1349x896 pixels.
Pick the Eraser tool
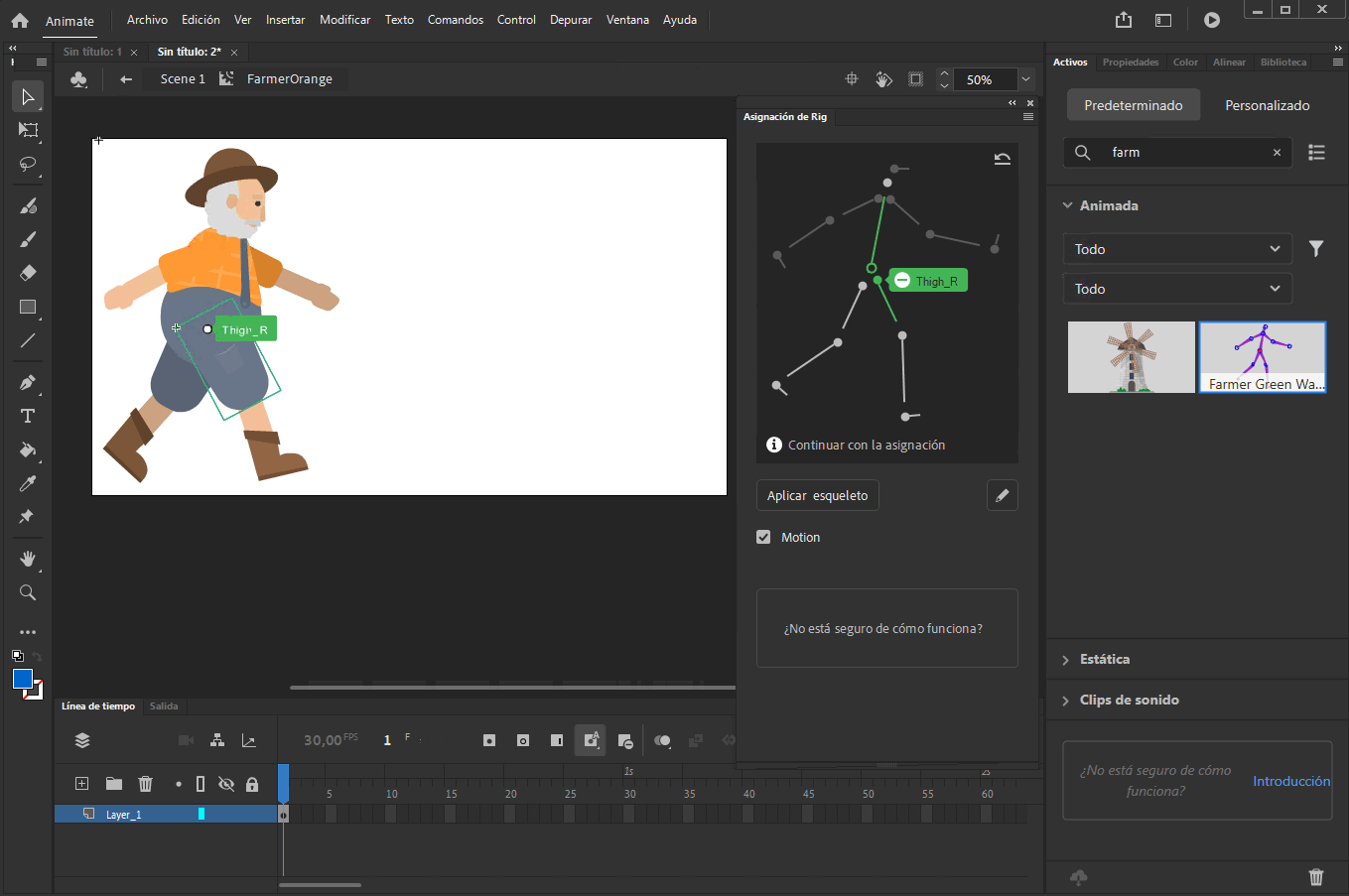[x=27, y=272]
